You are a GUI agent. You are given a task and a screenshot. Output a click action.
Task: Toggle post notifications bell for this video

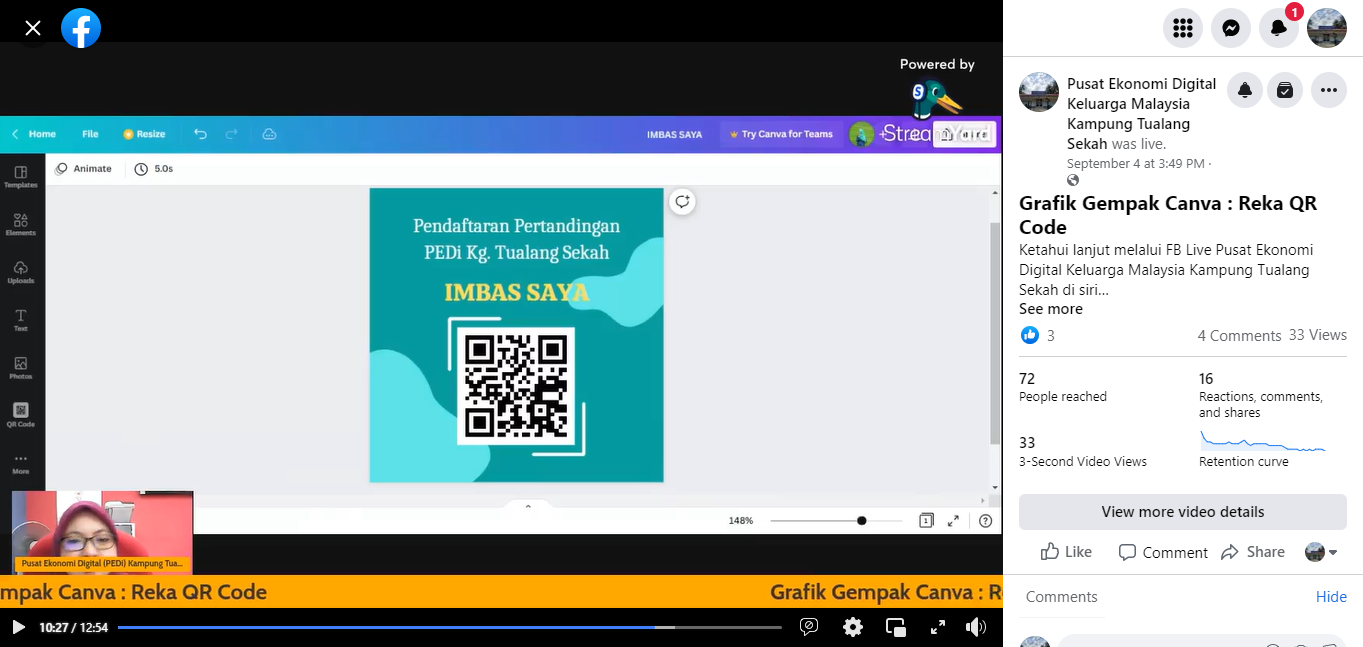(x=1245, y=90)
